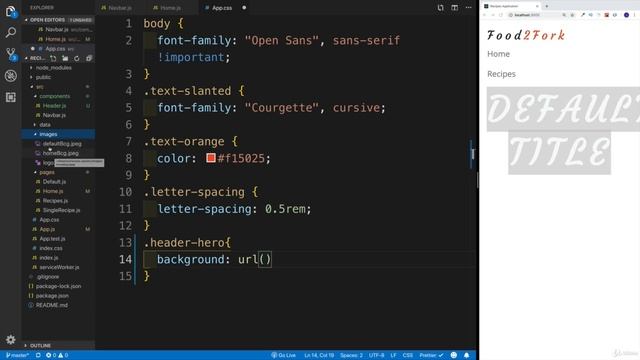Go to line via Ln 14 indicator
Screen dimensions: 640x360
(319, 355)
